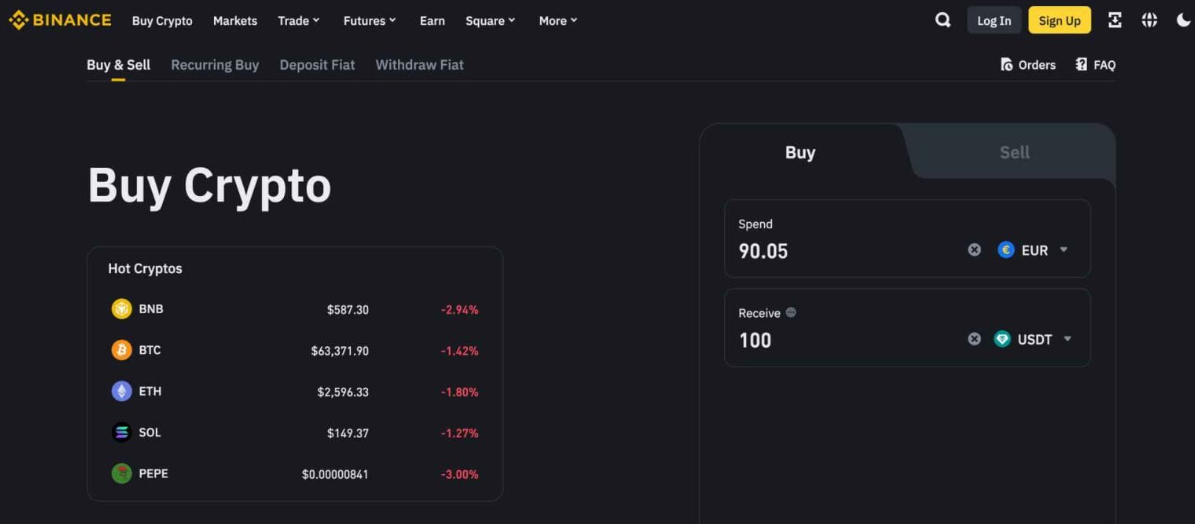1195x524 pixels.
Task: Switch to the Sell tab
Action: point(1014,152)
